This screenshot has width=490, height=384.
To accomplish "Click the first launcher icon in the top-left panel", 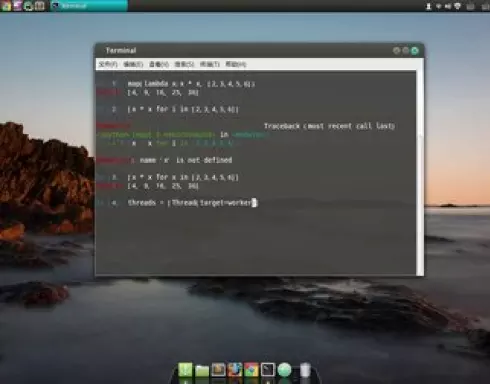I will [x=6, y=6].
